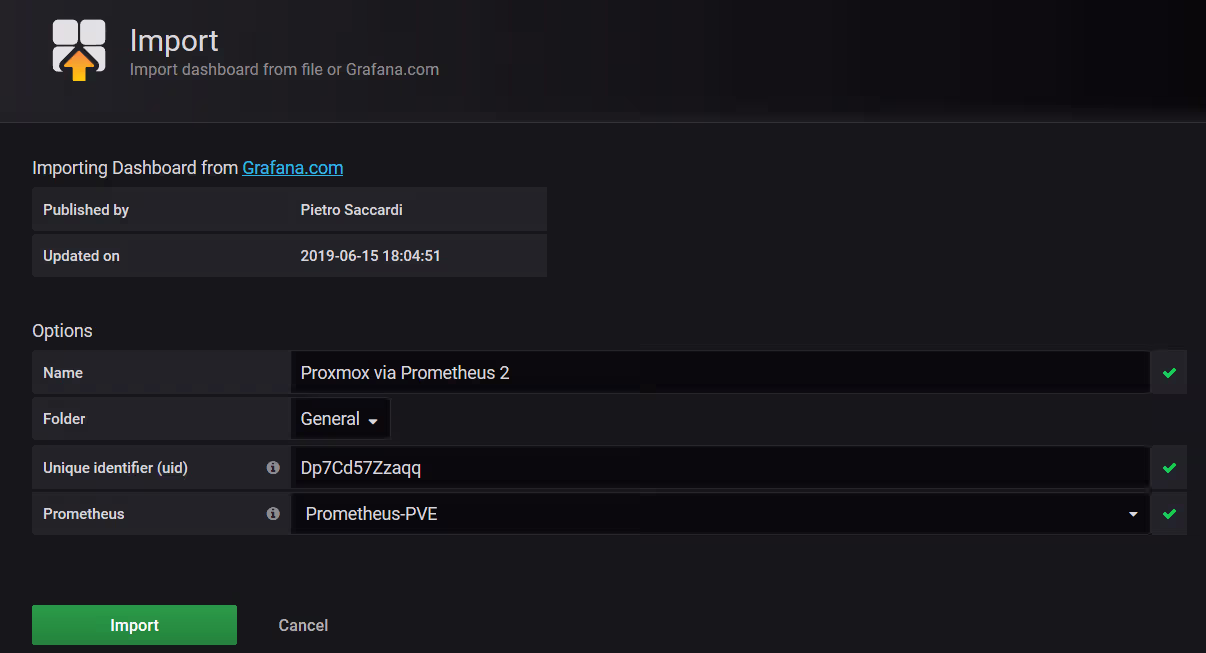This screenshot has height=653, width=1206.
Task: Click the Updated on timestamp value
Action: (370, 256)
